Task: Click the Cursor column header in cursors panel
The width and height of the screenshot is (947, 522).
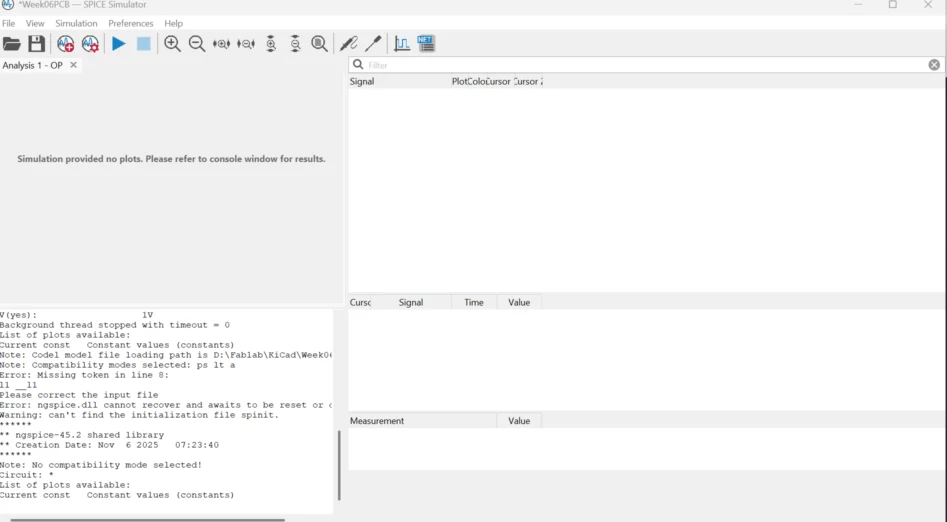Action: (x=361, y=303)
